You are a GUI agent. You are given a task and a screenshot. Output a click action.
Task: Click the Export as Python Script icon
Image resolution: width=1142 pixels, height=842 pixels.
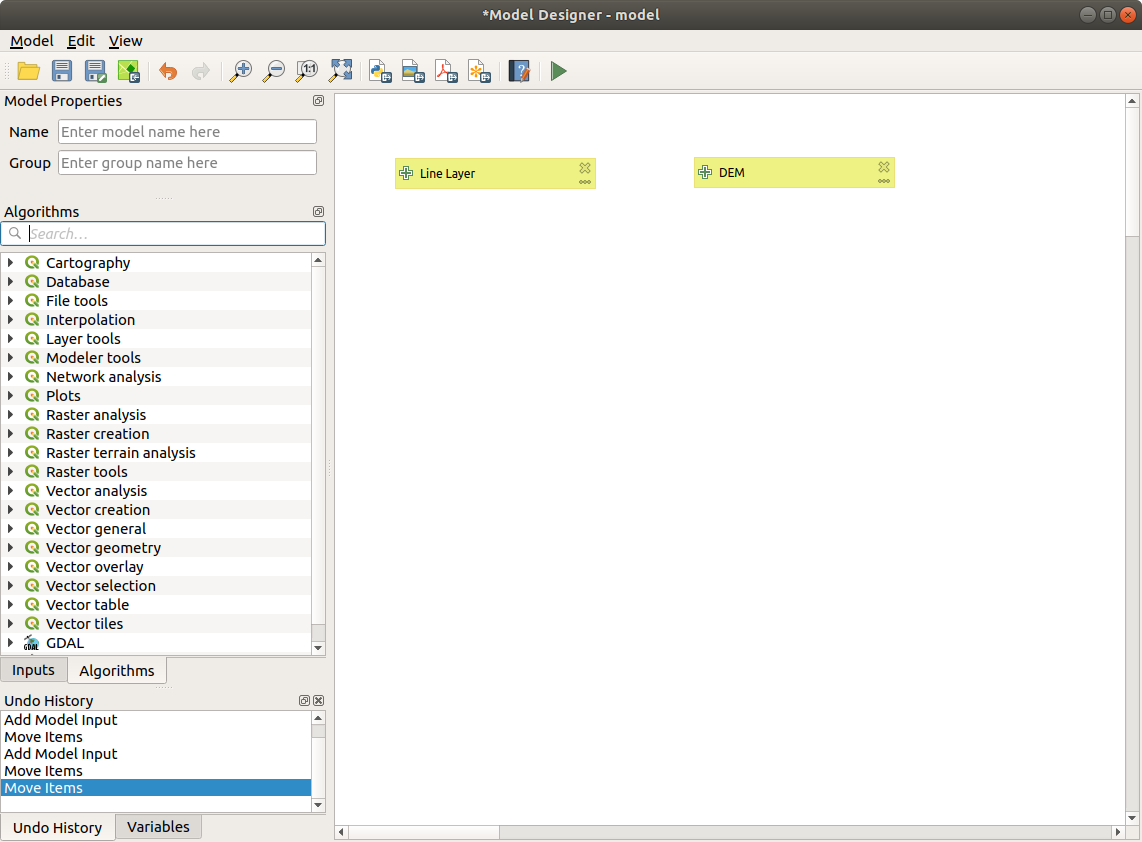click(380, 71)
